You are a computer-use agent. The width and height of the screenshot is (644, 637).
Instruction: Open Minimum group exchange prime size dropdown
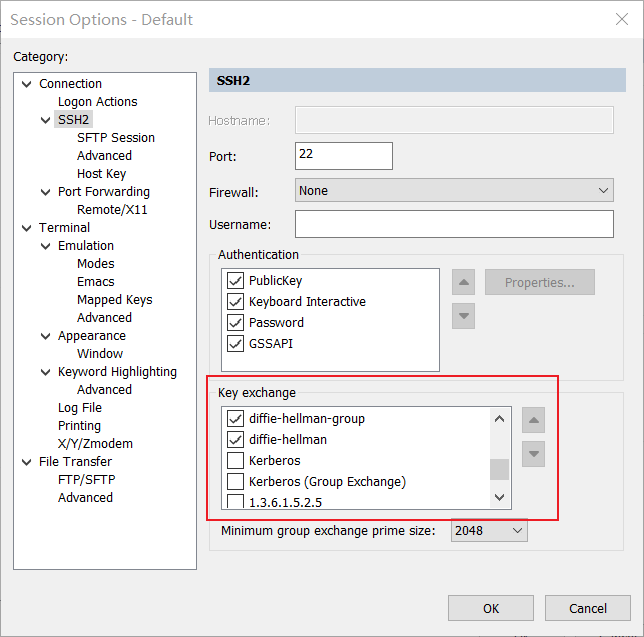[x=489, y=531]
